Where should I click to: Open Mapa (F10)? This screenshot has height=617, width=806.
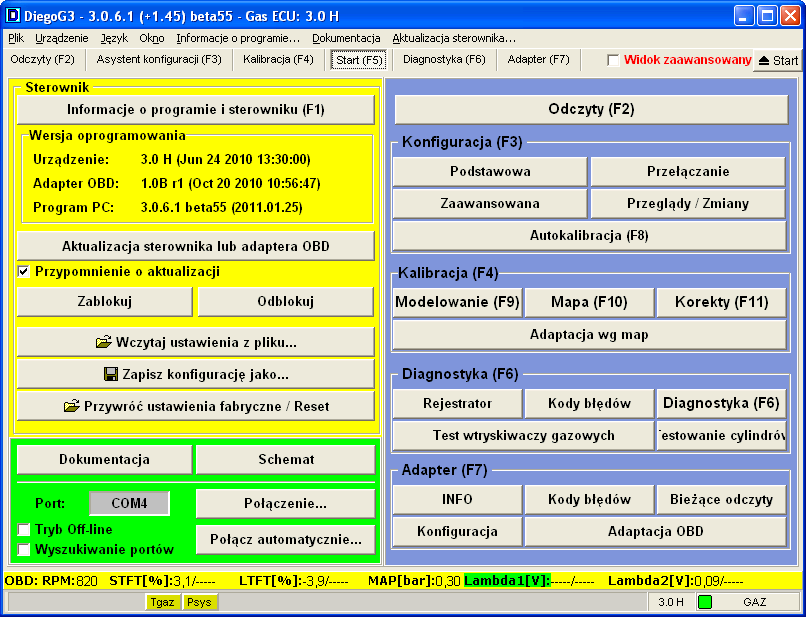(589, 302)
